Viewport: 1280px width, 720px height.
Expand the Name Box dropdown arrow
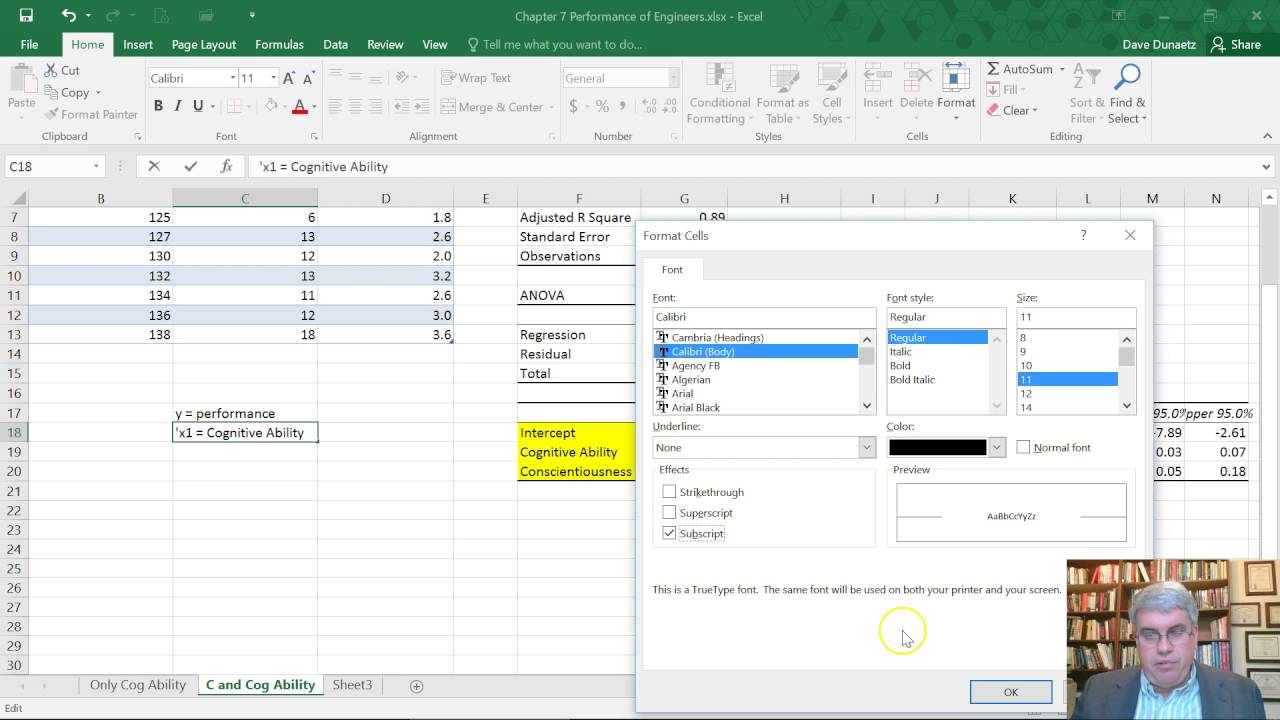[x=97, y=167]
